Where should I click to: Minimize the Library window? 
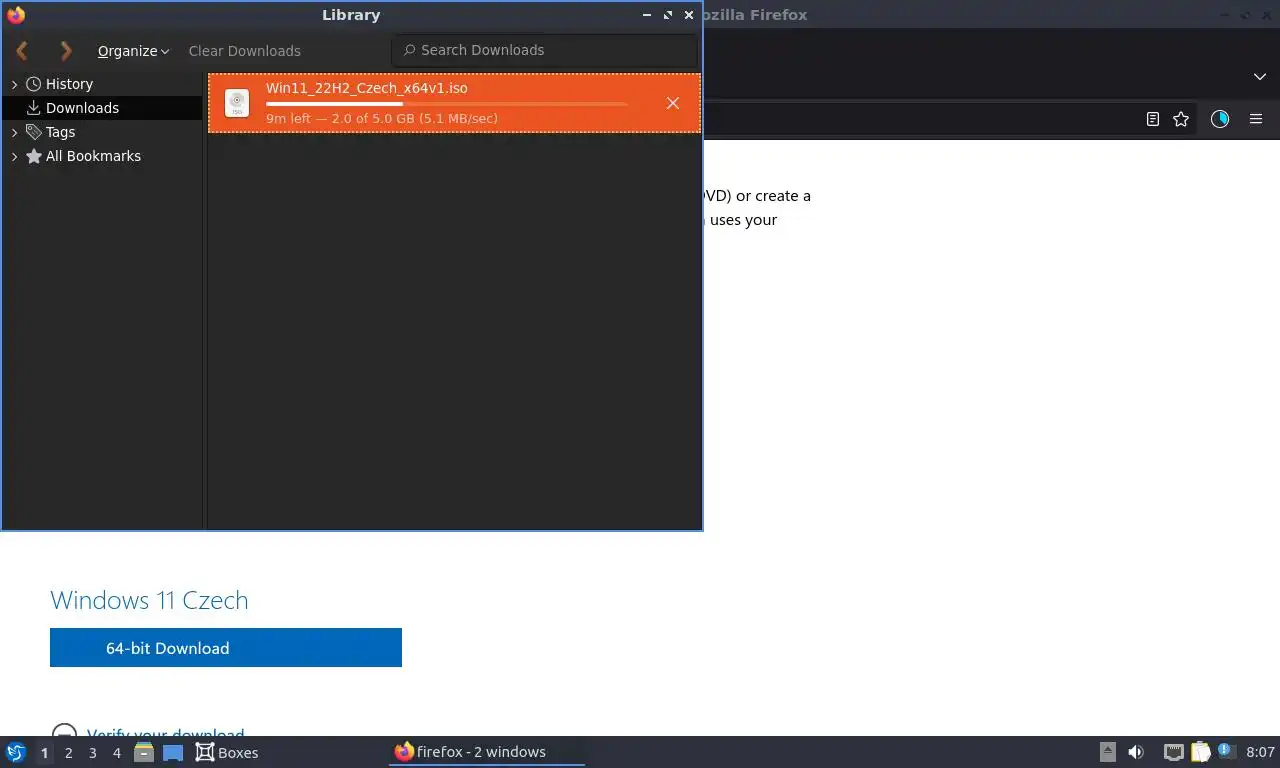tap(647, 15)
